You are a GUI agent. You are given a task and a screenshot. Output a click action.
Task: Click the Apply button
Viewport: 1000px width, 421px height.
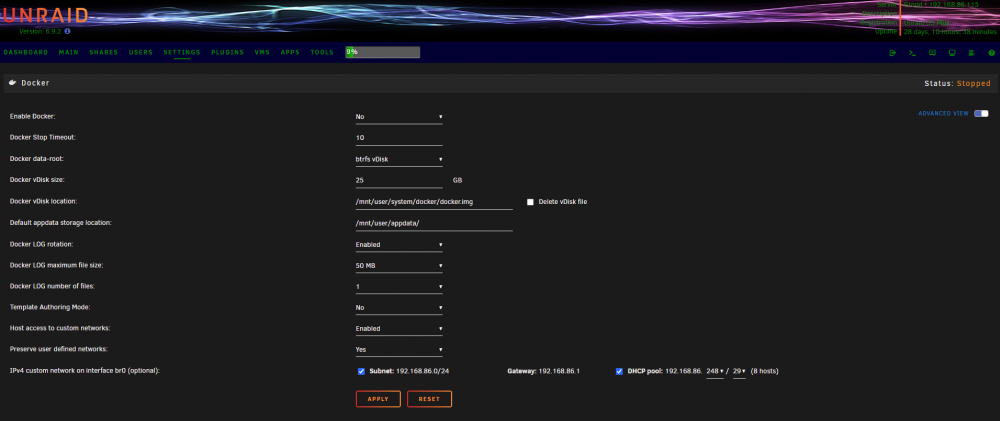click(x=378, y=399)
